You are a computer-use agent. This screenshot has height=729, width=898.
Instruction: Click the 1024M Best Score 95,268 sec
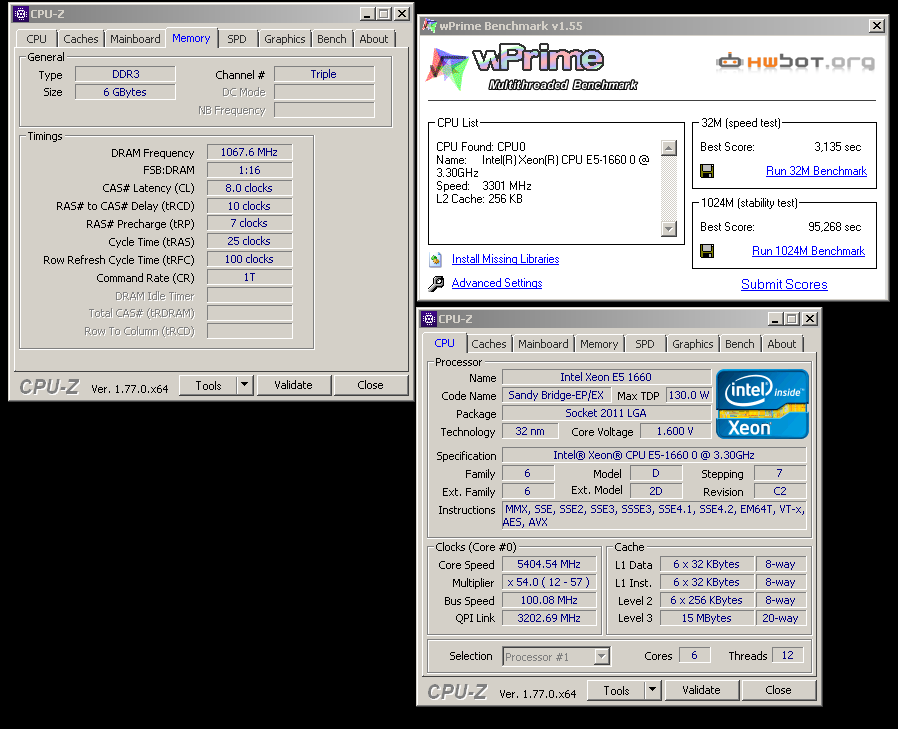[x=834, y=227]
